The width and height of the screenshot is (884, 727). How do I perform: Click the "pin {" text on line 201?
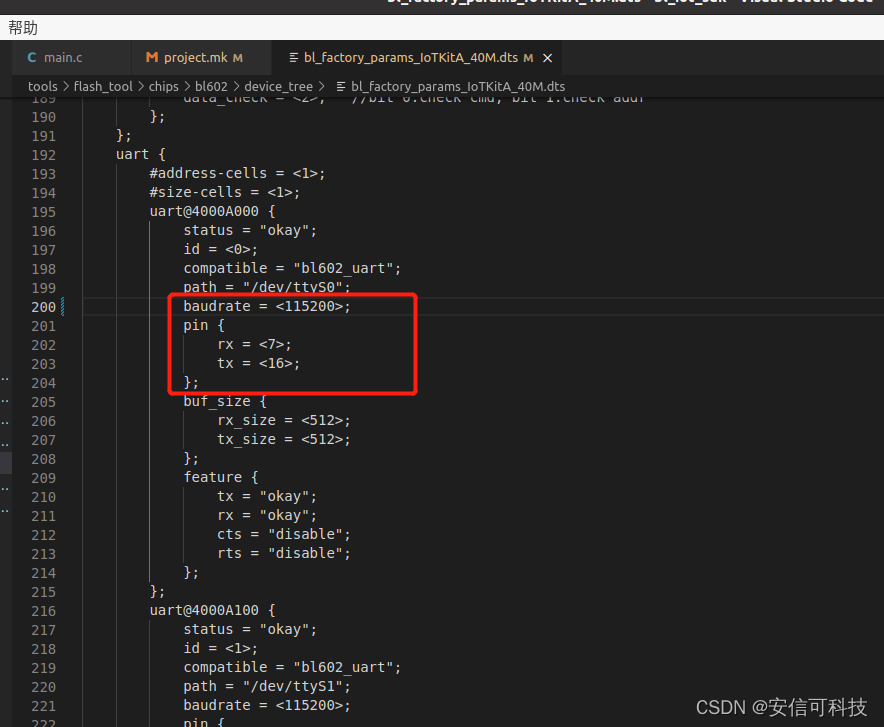pyautogui.click(x=204, y=325)
